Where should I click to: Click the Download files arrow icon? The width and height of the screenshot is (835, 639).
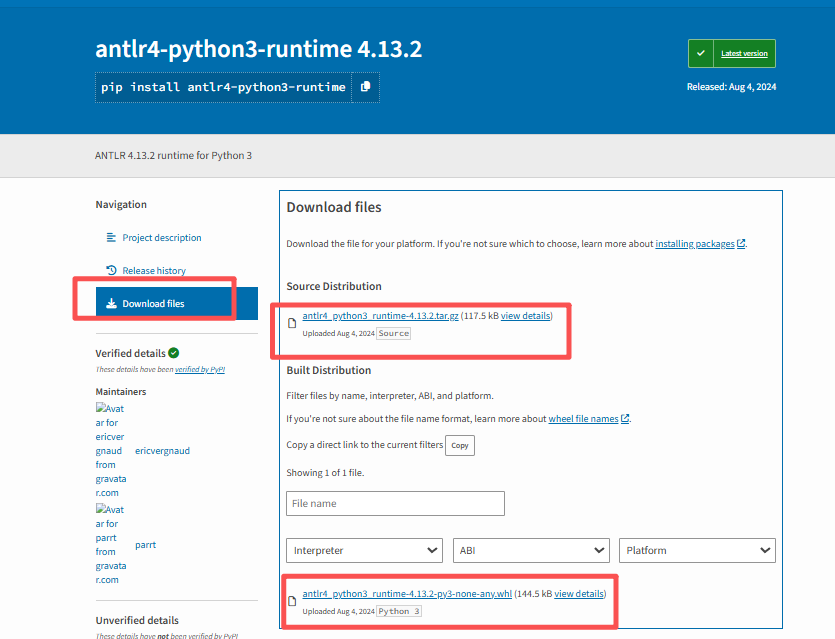[111, 304]
